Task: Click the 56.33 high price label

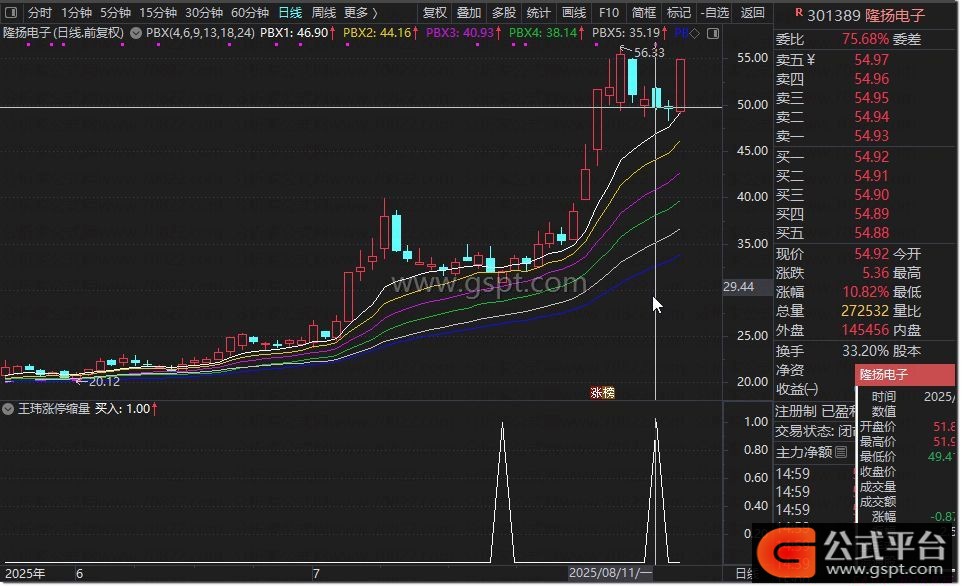Action: [649, 53]
